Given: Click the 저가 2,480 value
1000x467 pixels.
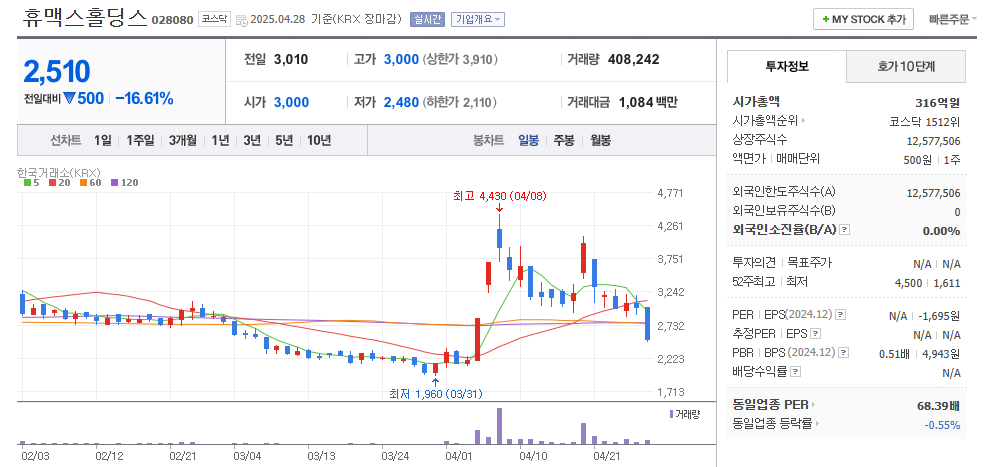Looking at the screenshot, I should click(x=401, y=102).
